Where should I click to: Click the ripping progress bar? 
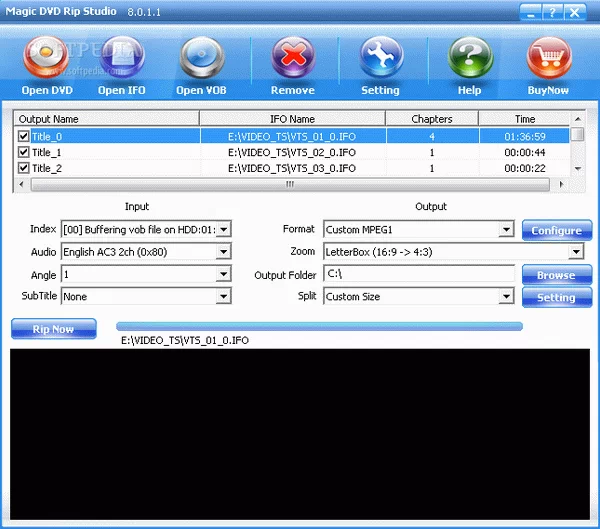319,326
